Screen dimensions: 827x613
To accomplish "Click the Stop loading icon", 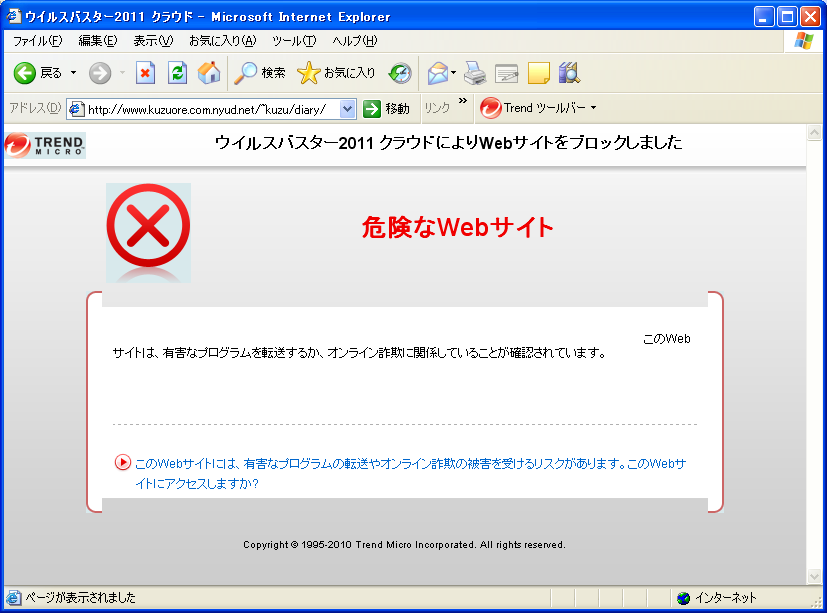I will tap(145, 73).
